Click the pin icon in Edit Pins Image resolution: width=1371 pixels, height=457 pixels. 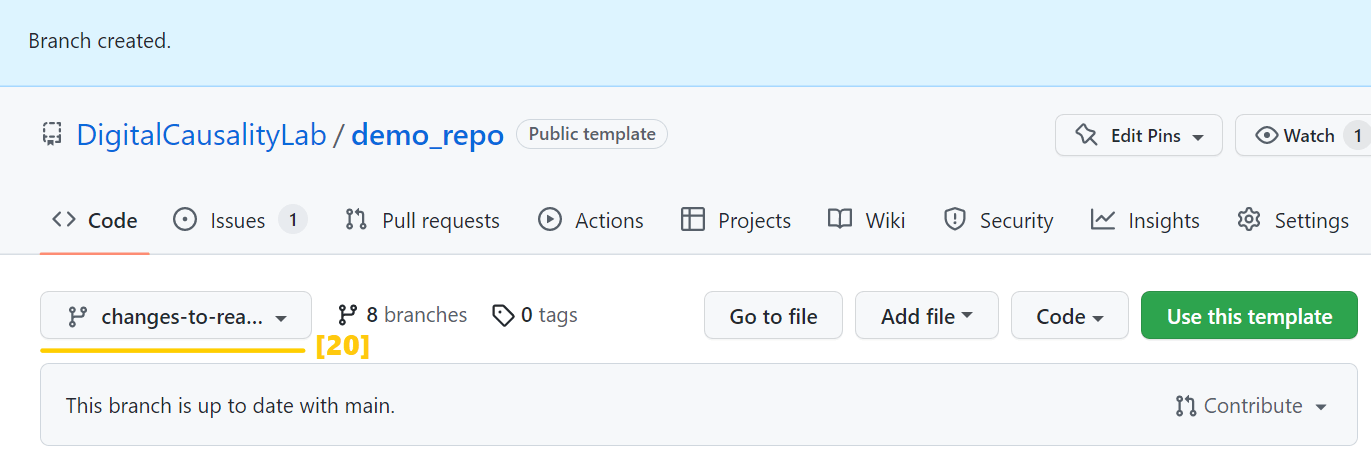(x=1087, y=136)
